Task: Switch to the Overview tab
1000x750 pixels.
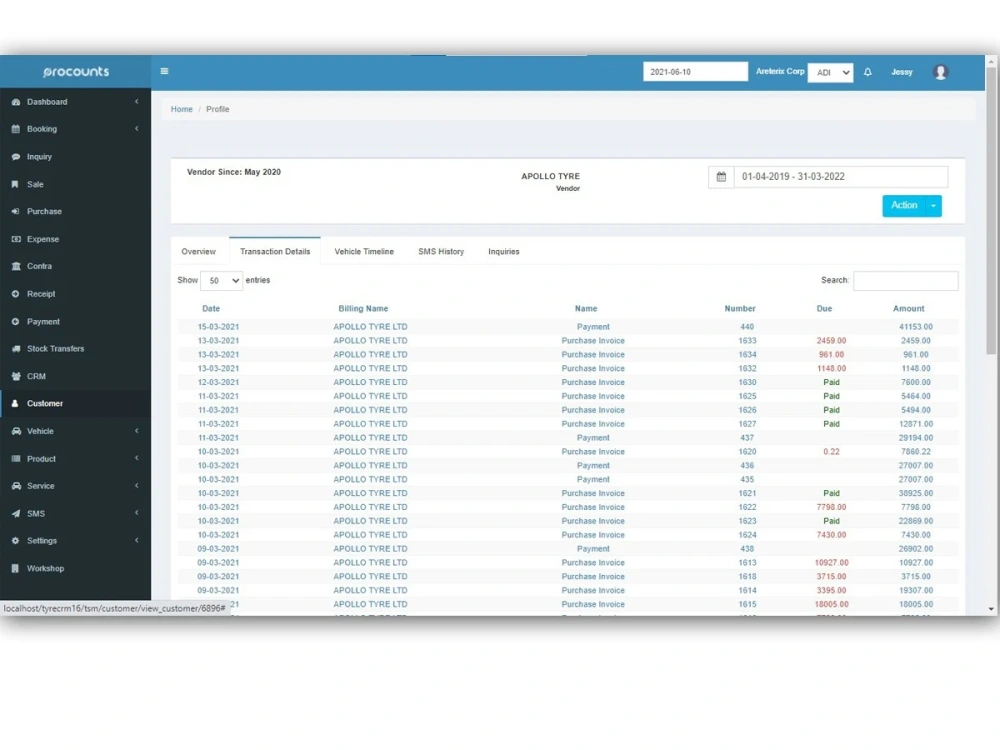Action: [x=198, y=252]
